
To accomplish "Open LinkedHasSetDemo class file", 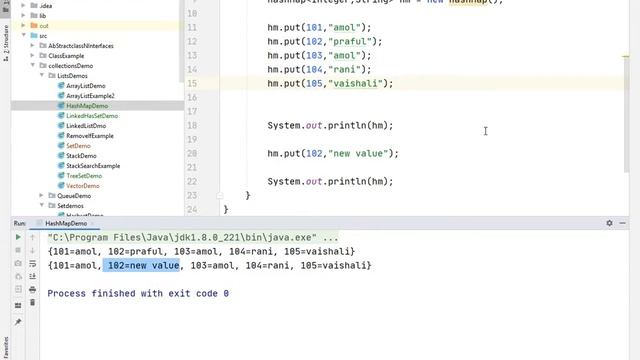I will click(x=92, y=116).
